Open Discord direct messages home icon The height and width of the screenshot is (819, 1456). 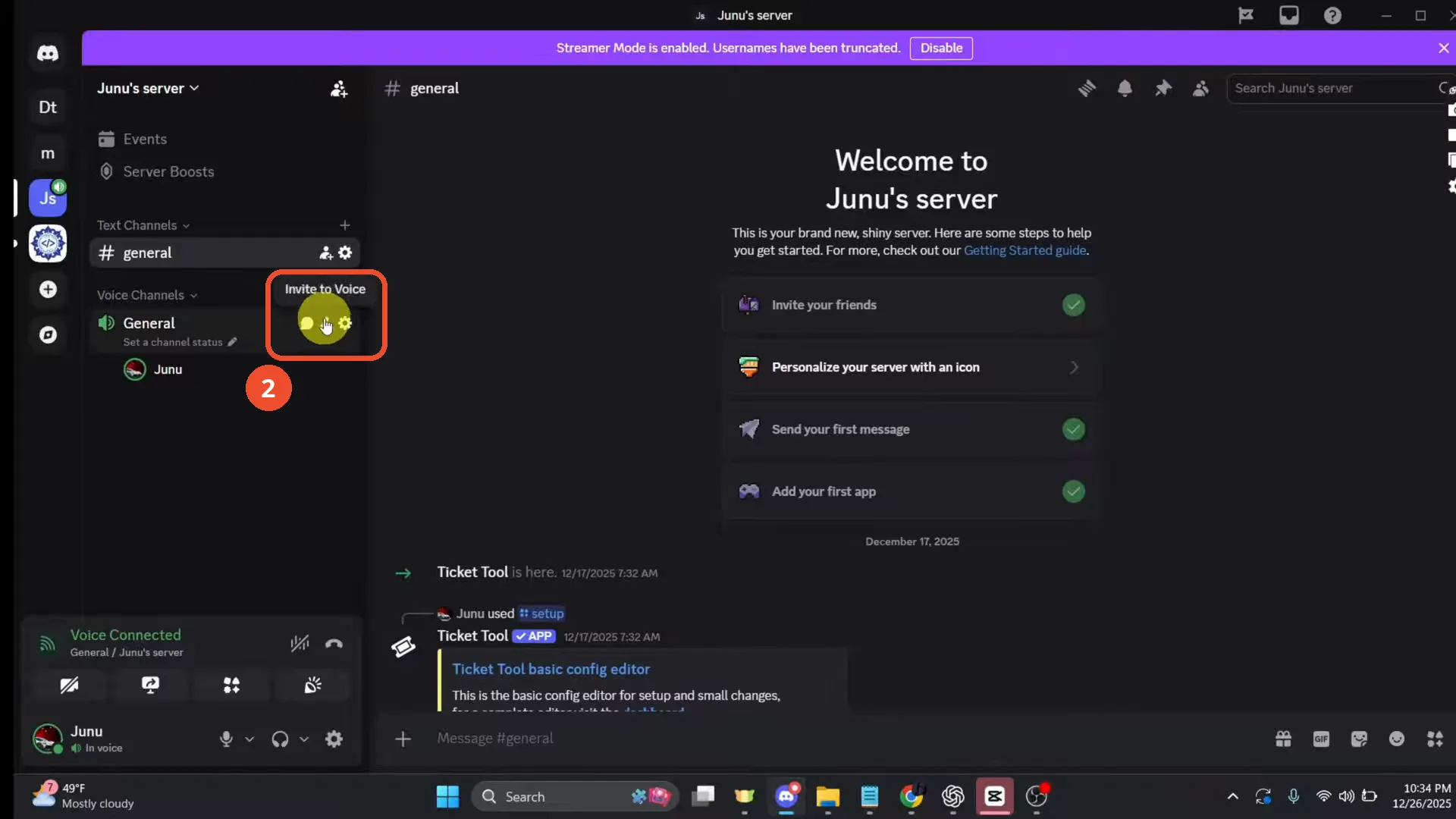click(48, 53)
